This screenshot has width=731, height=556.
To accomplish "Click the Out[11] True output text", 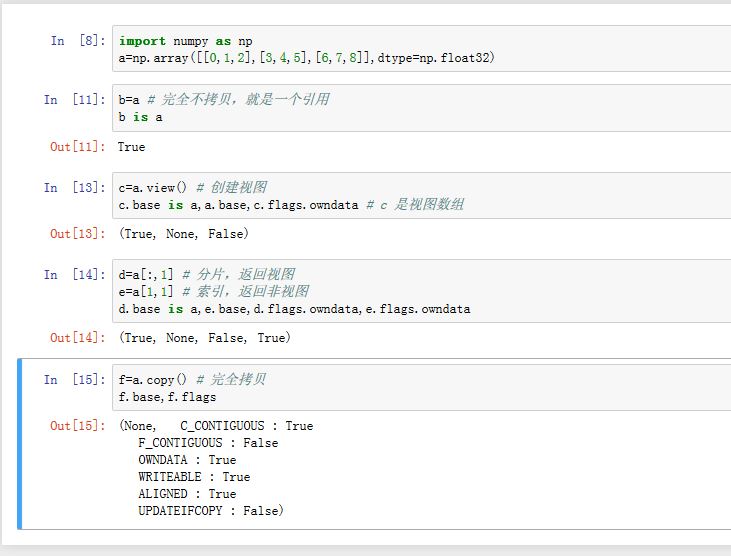I will point(131,147).
